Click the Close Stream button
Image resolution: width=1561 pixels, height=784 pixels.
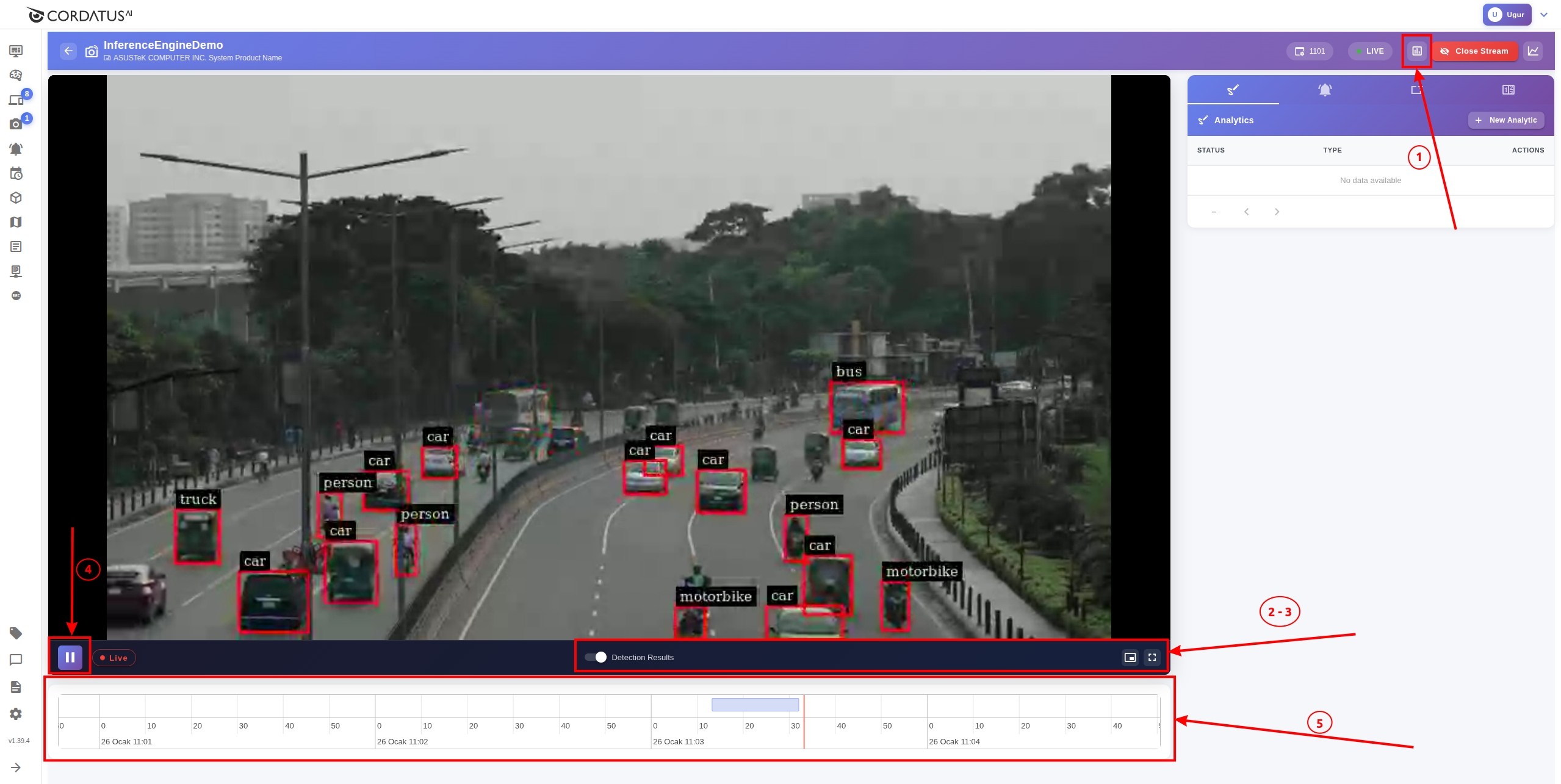point(1474,51)
